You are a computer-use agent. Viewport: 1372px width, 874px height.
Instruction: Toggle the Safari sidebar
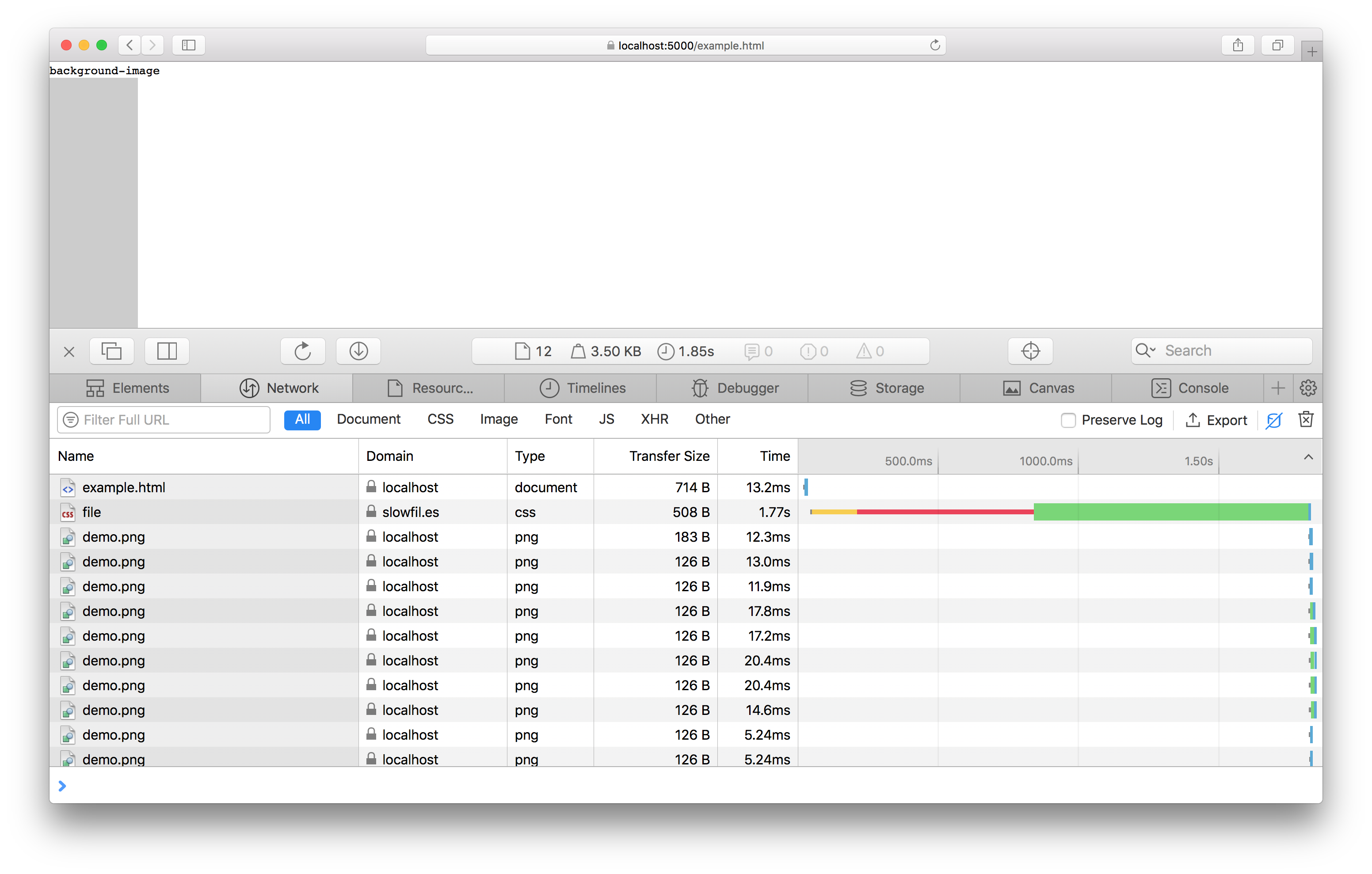click(x=189, y=45)
